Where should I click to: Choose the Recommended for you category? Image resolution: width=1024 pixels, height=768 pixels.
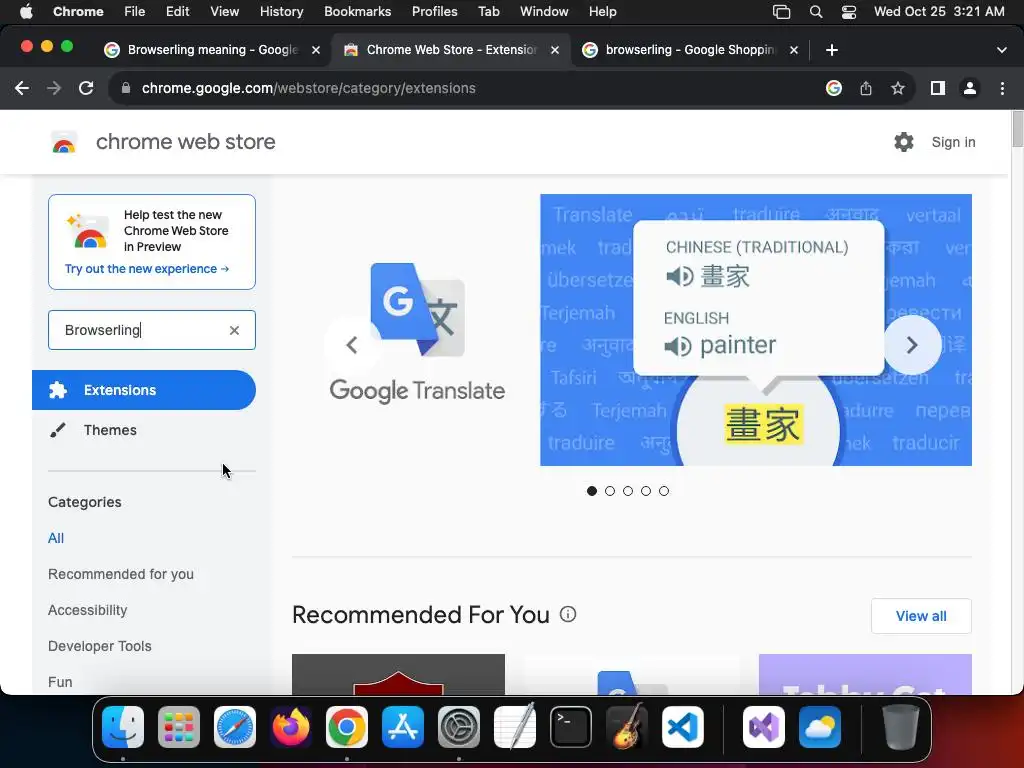click(121, 574)
